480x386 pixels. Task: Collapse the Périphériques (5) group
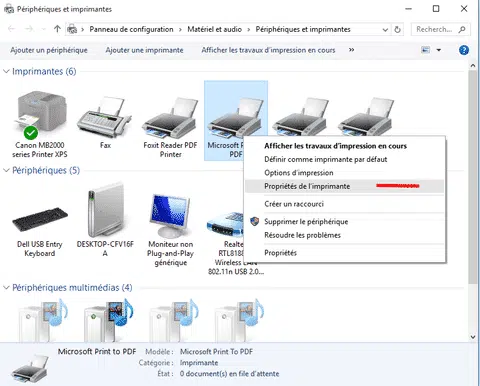pyautogui.click(x=6, y=170)
